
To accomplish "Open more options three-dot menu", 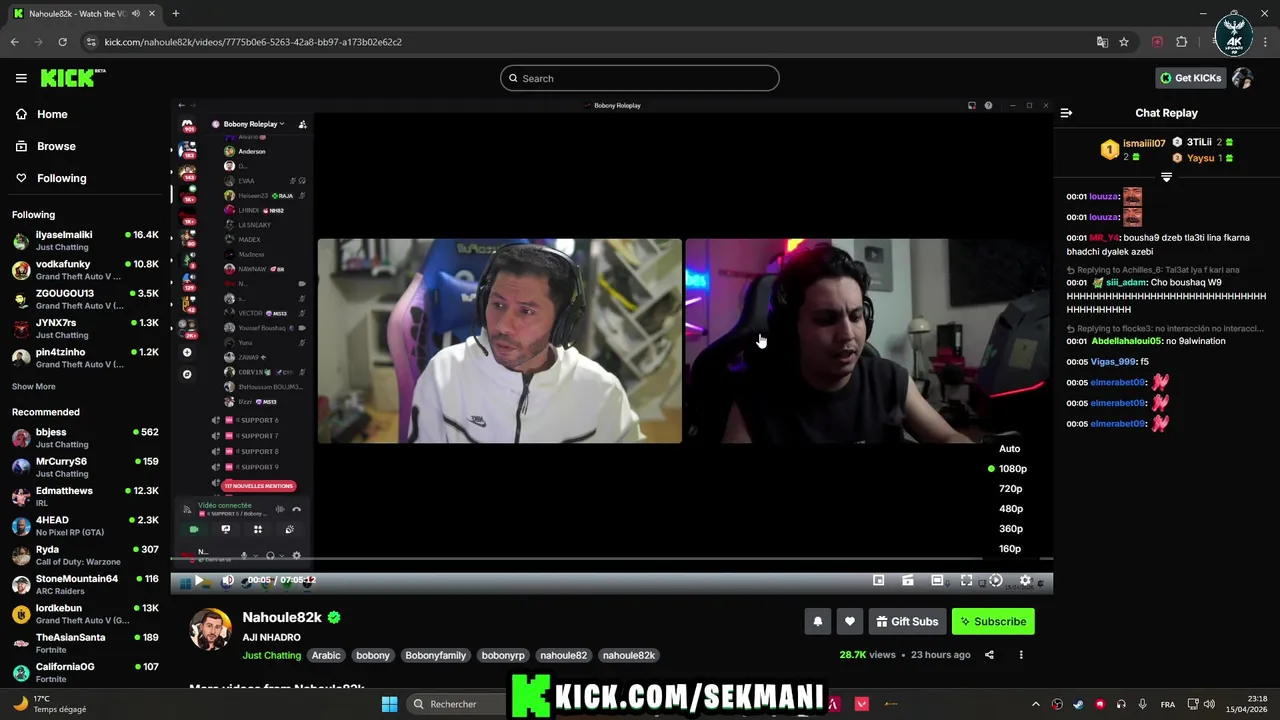I will click(x=1021, y=655).
